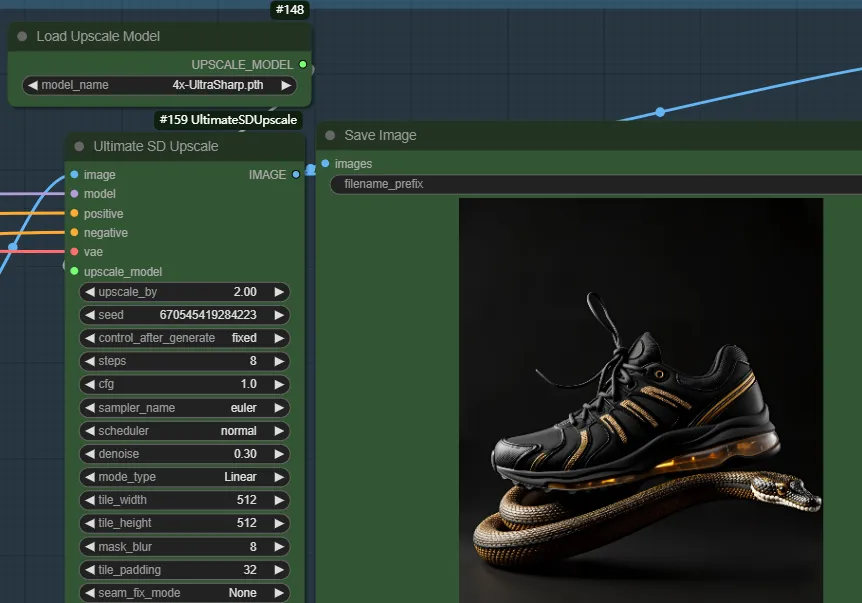Increase upscale_by with right arrow
Screen dimensions: 862x603
click(279, 292)
